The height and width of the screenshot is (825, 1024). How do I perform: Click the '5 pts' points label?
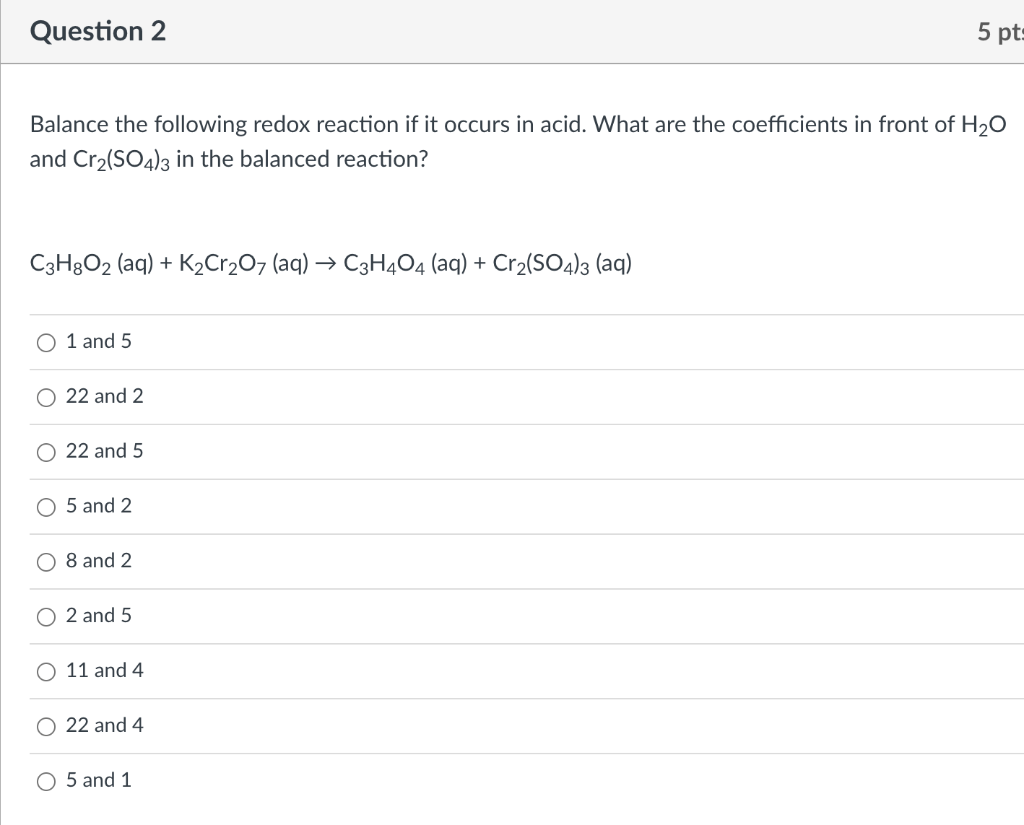coord(999,32)
